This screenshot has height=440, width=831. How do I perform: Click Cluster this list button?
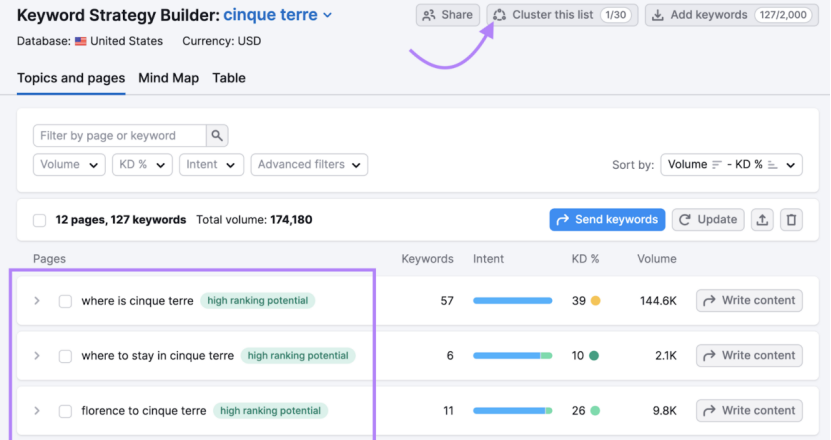coord(562,15)
